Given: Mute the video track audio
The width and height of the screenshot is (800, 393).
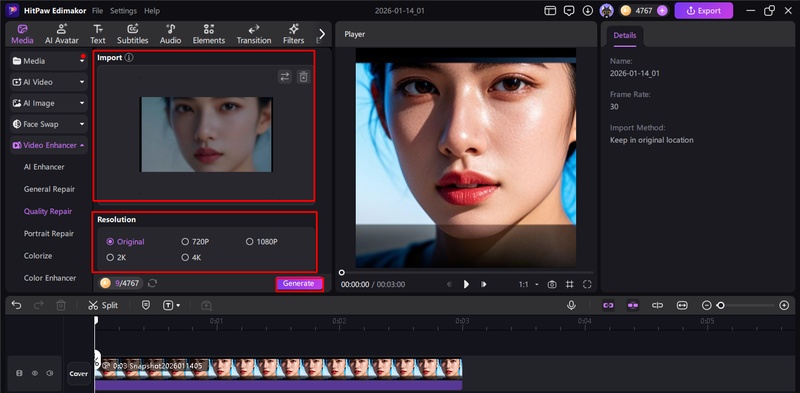Looking at the screenshot, I should pos(49,373).
